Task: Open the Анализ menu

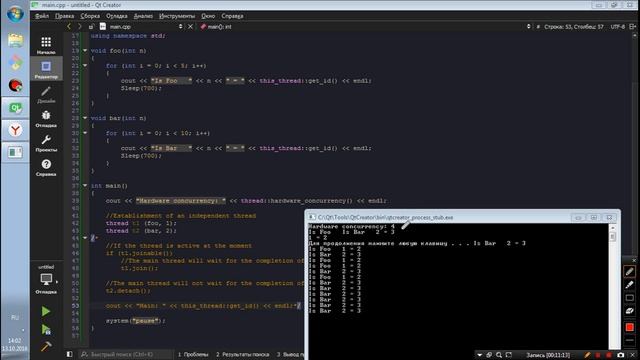Action: (143, 16)
